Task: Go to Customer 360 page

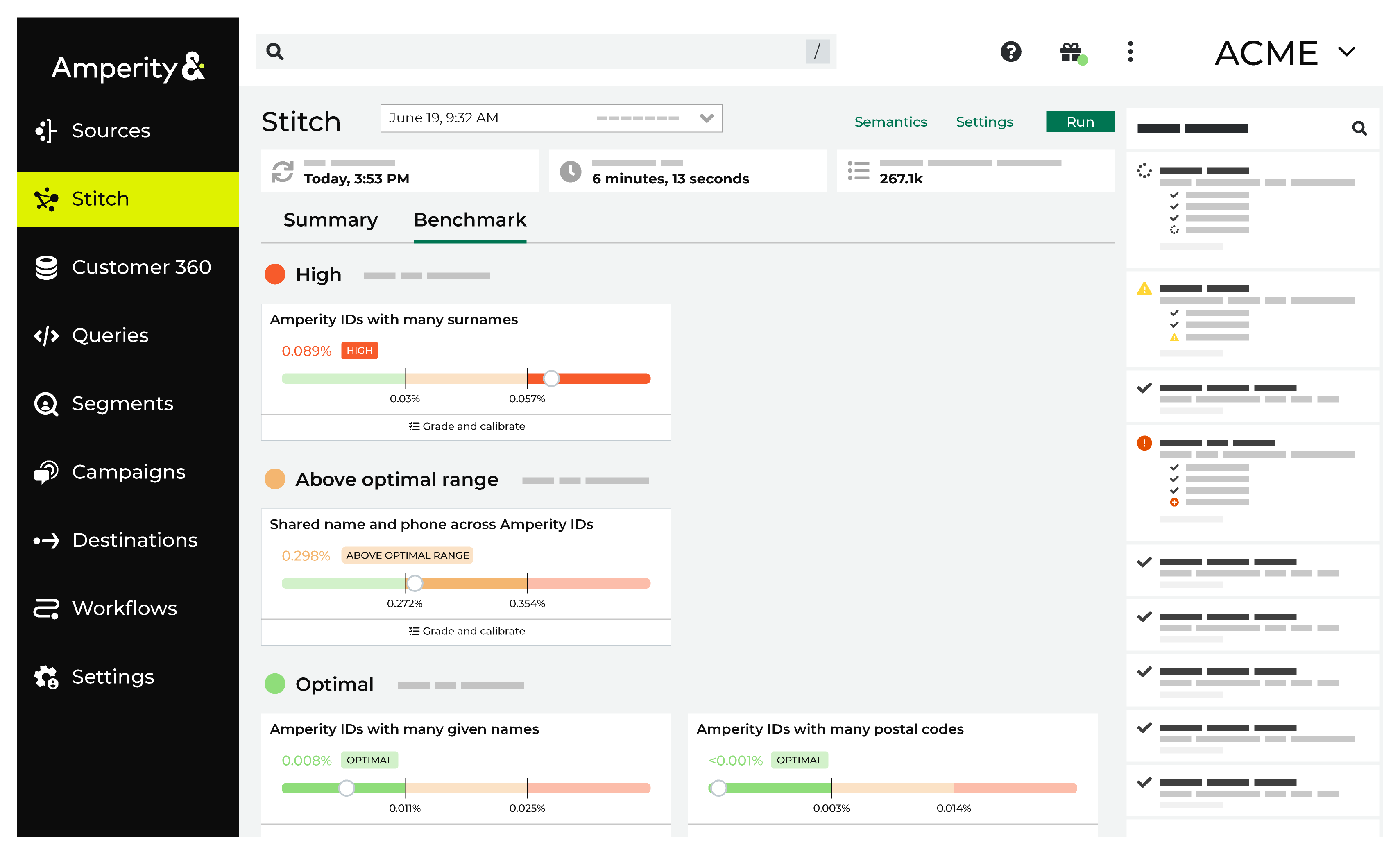Action: pyautogui.click(x=128, y=267)
